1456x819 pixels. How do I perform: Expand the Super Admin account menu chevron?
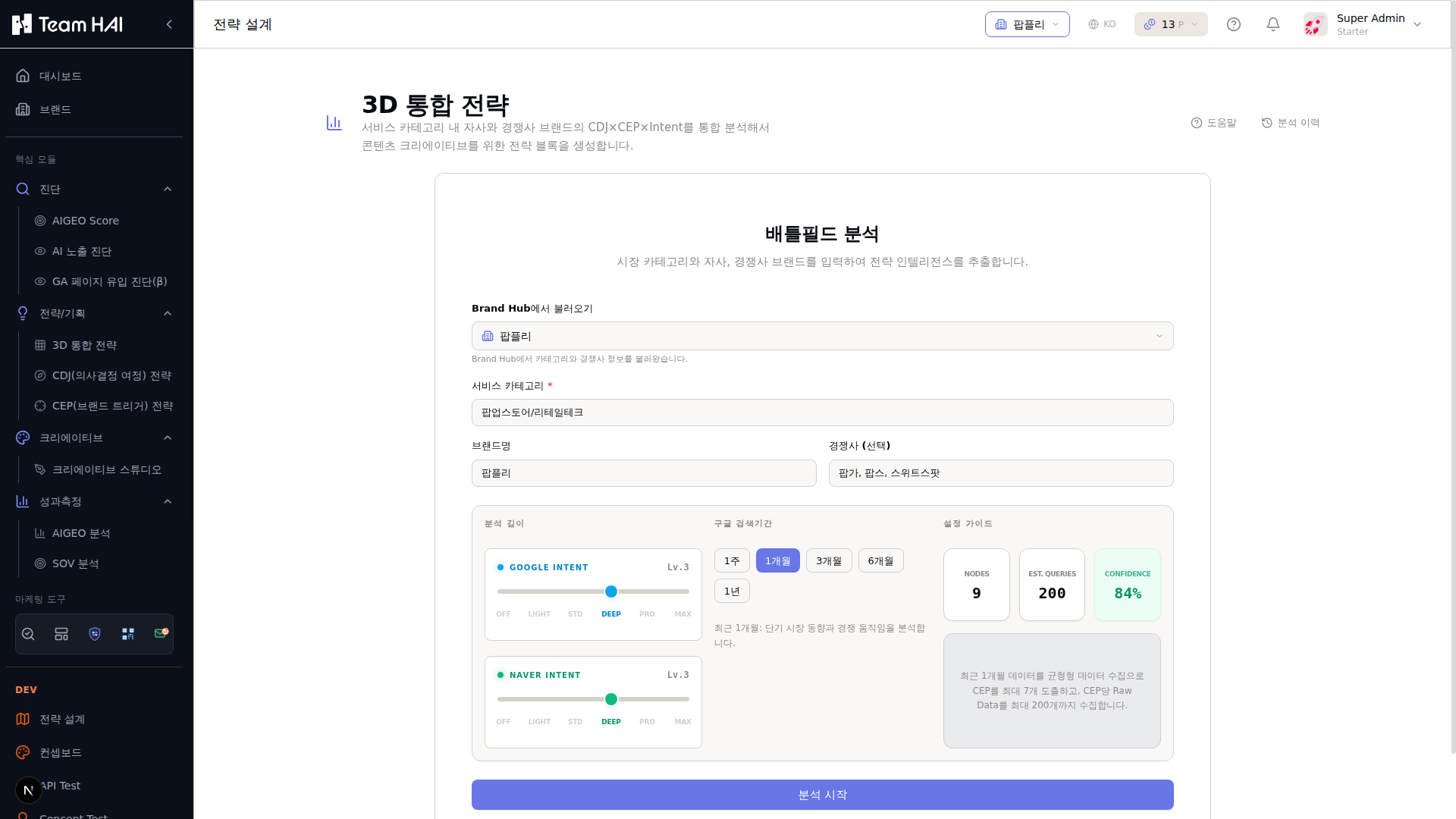tap(1417, 24)
